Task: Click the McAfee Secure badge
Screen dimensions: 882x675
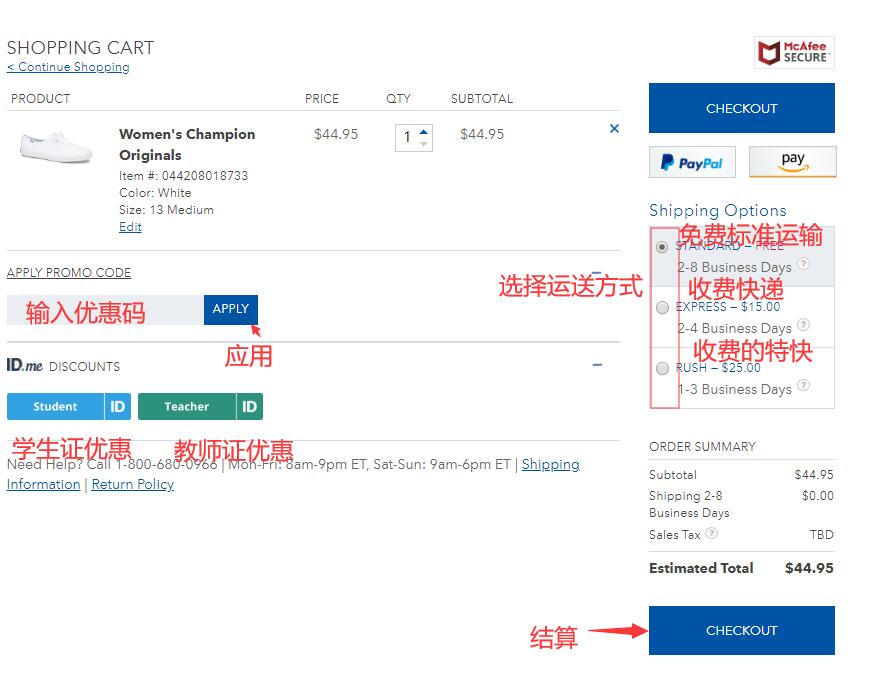Action: (x=794, y=52)
